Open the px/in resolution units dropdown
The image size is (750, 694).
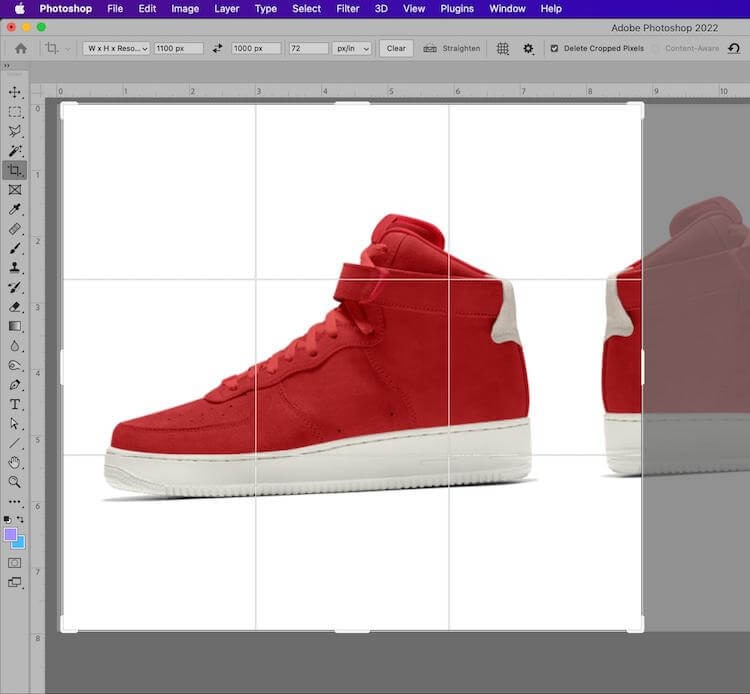351,48
